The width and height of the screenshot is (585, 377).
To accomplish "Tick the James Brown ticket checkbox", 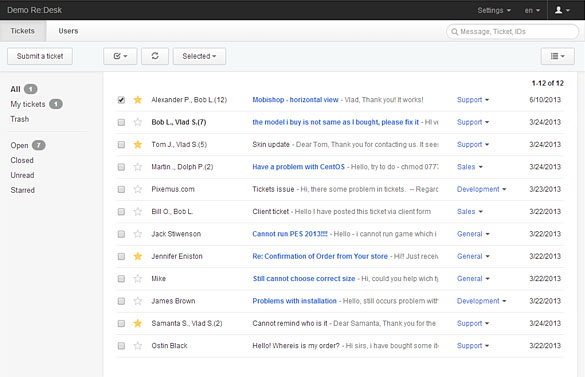I will [121, 301].
